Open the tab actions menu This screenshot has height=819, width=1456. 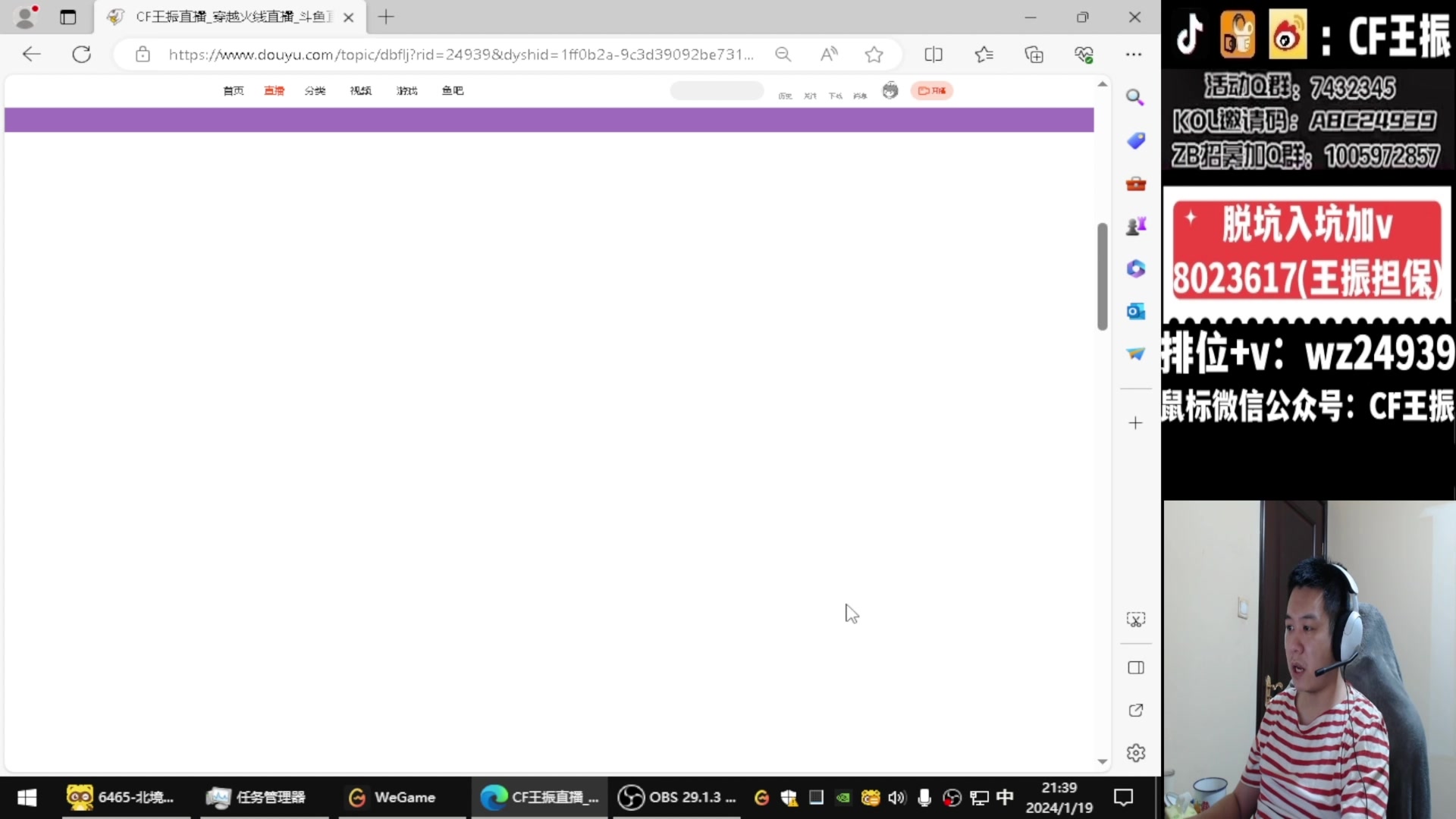pos(68,17)
